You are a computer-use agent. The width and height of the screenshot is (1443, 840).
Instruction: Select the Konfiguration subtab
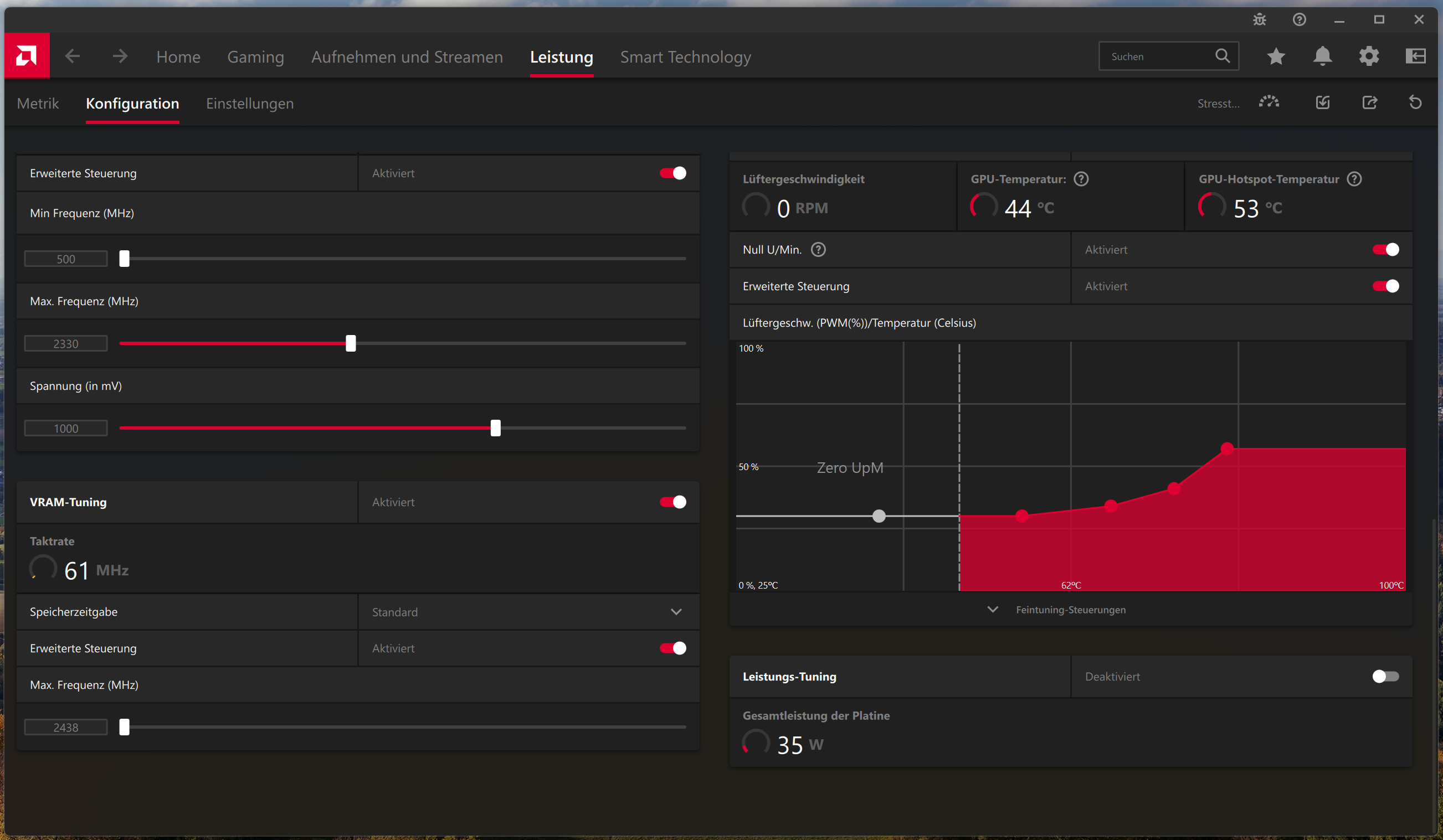coord(132,103)
